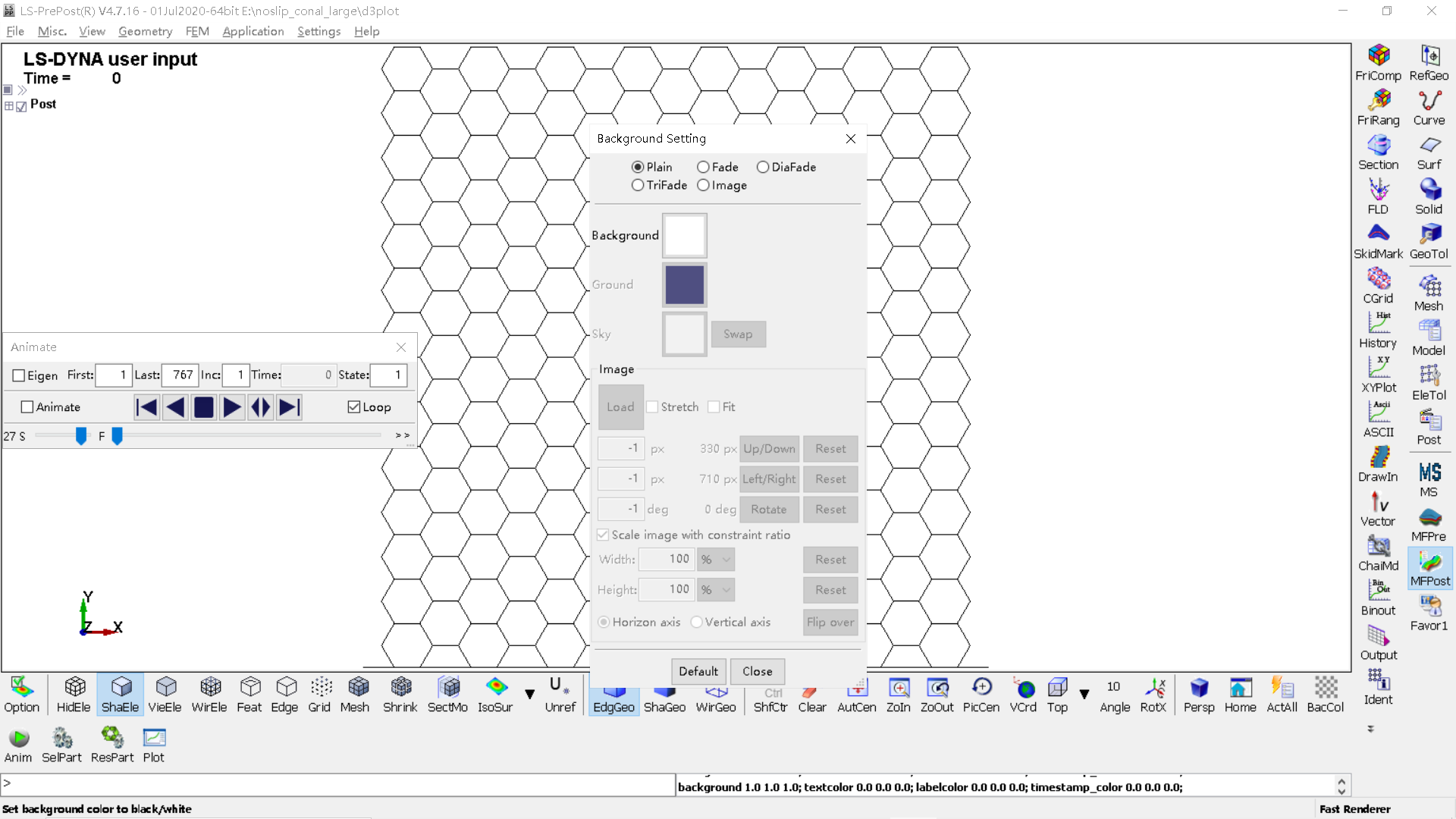Select Image radio button in Background Setting
This screenshot has width=1456, height=819.
tap(702, 185)
